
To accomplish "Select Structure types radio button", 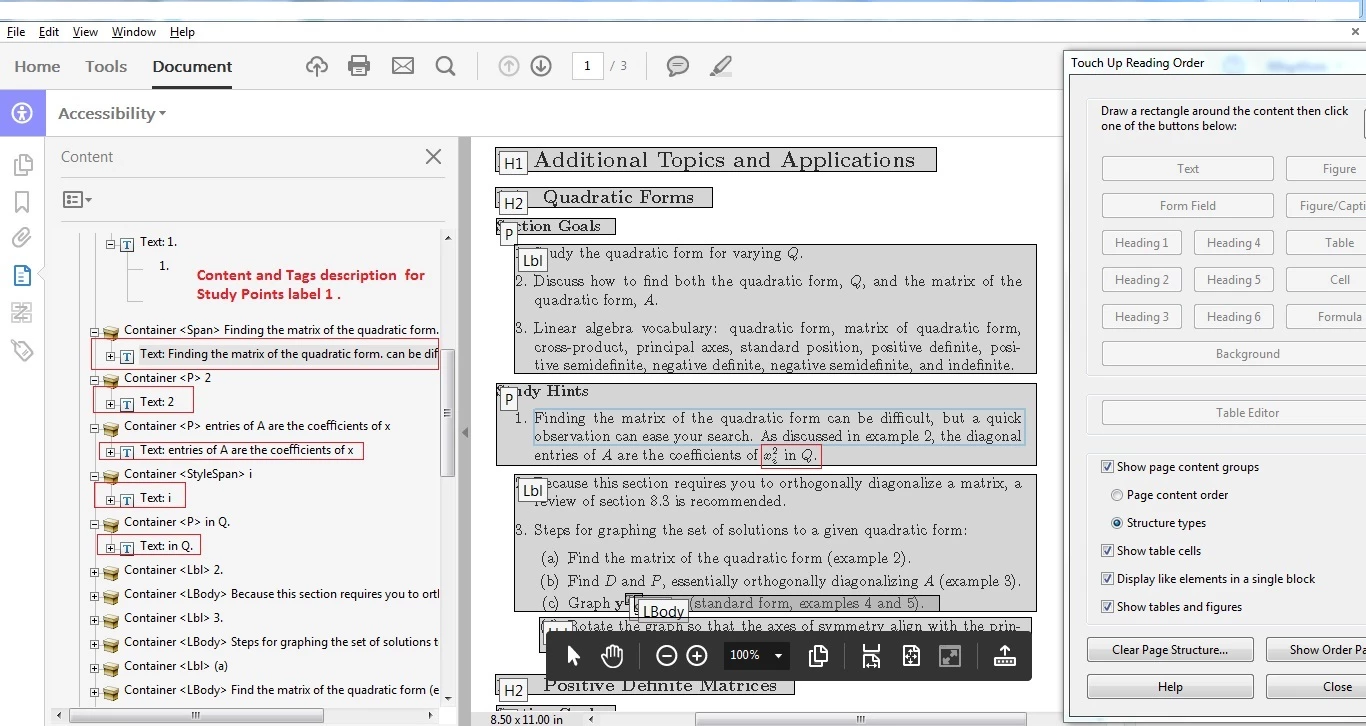I will coord(1117,523).
